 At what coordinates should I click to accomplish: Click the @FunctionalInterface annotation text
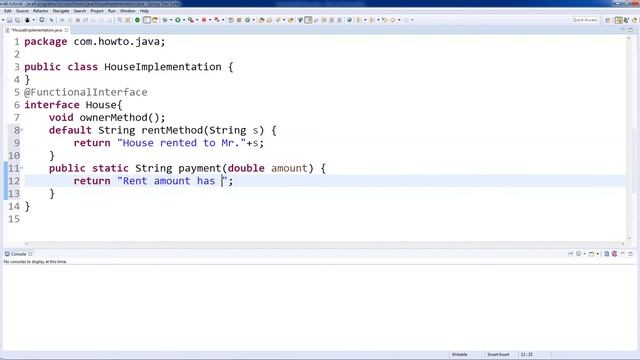(86, 92)
